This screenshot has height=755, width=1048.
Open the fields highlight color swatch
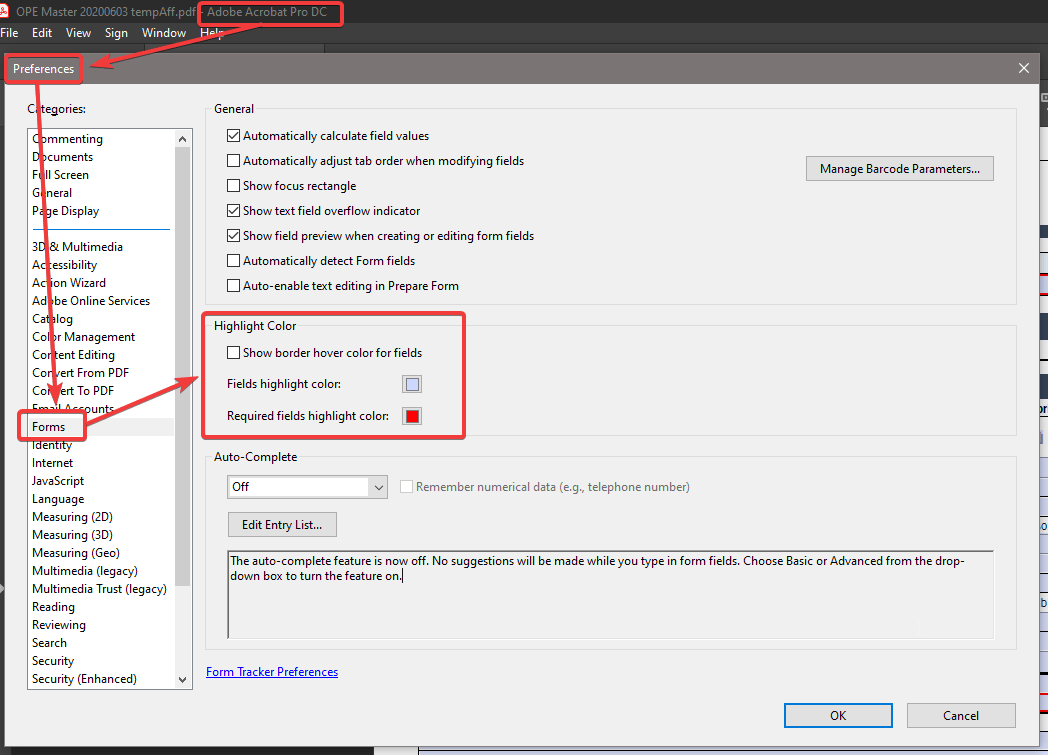pos(410,384)
